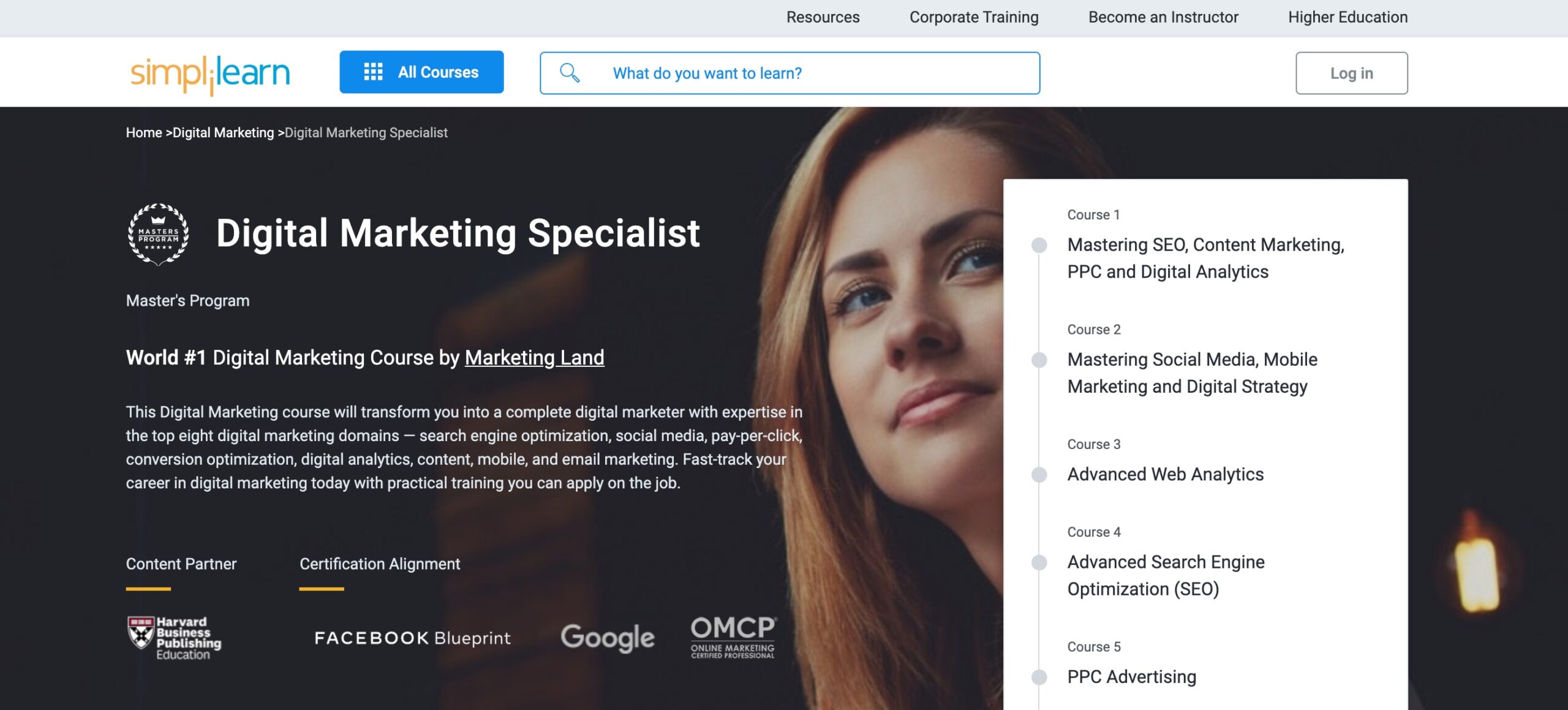Follow the Marketing Land link

534,357
